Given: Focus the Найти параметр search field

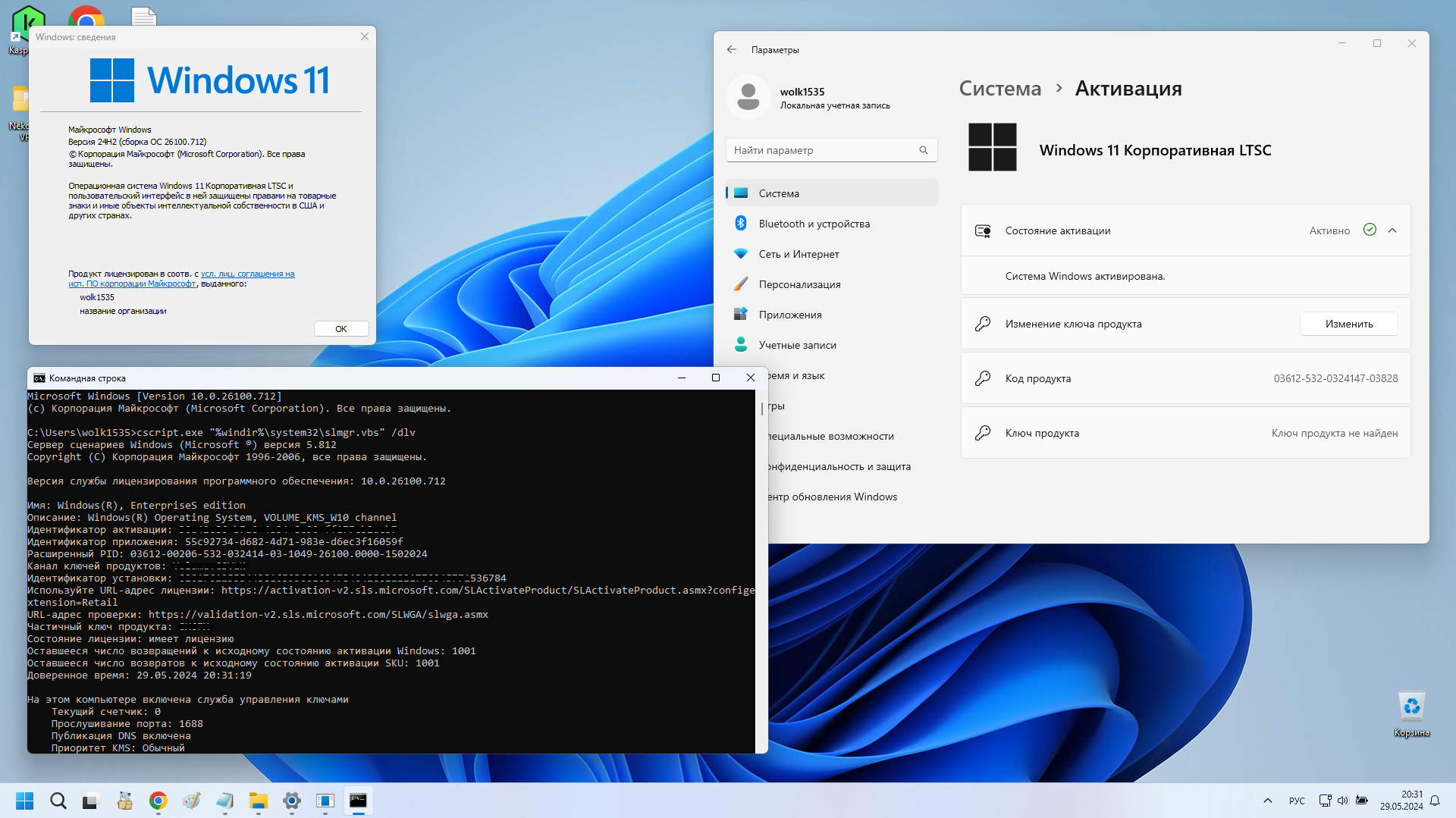Looking at the screenshot, I should pyautogui.click(x=831, y=150).
